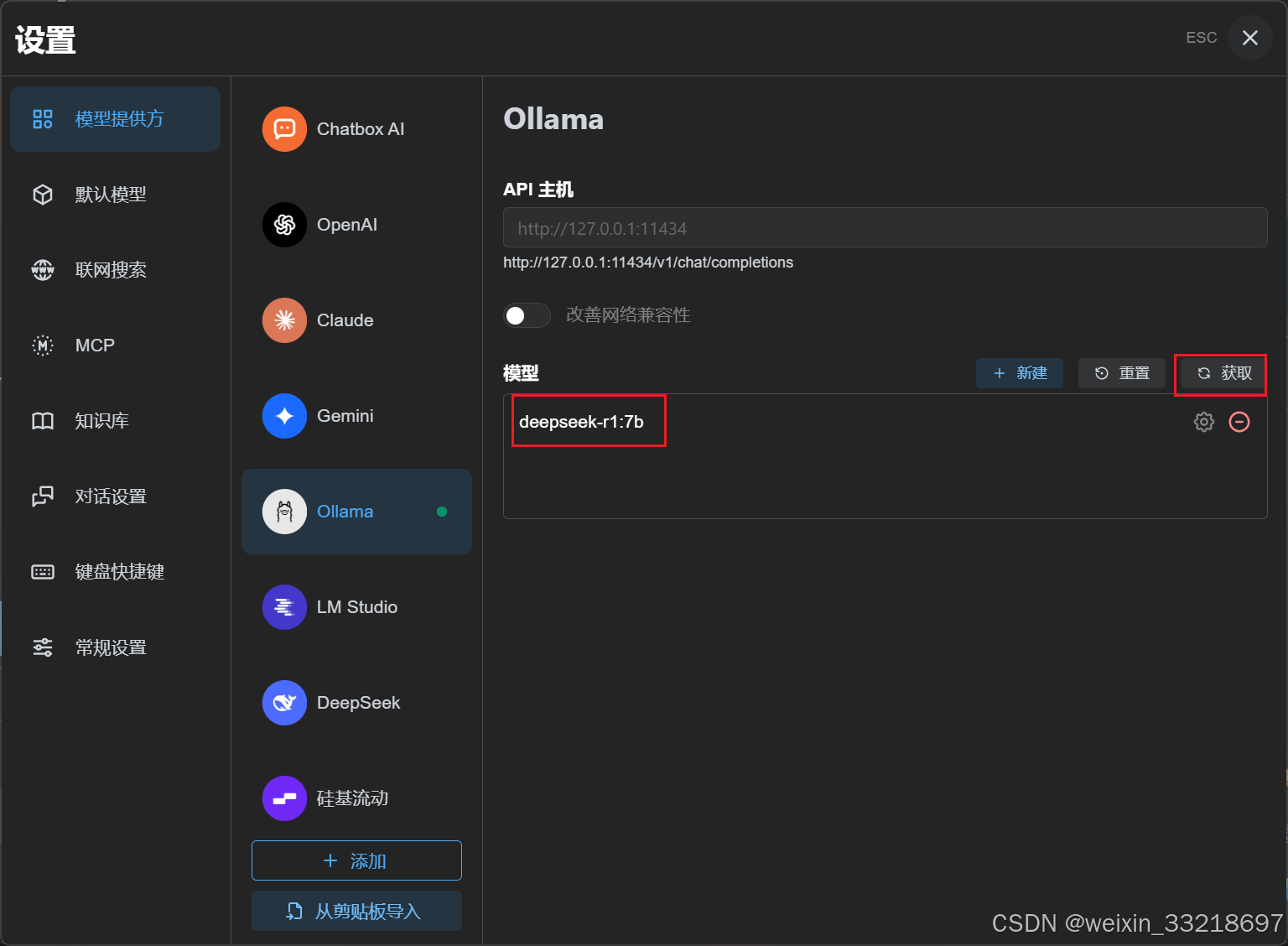The width and height of the screenshot is (1288, 946).
Task: Choose the LM Studio provider label
Action: point(357,607)
